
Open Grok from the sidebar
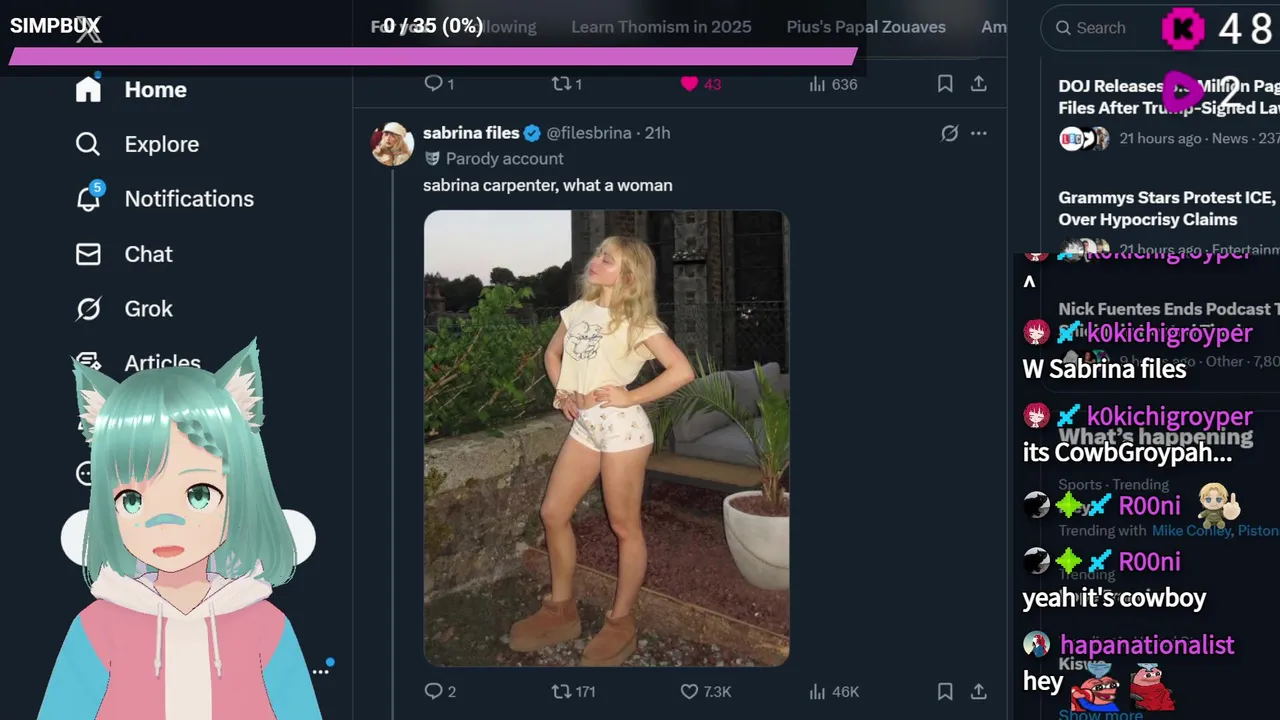point(88,309)
